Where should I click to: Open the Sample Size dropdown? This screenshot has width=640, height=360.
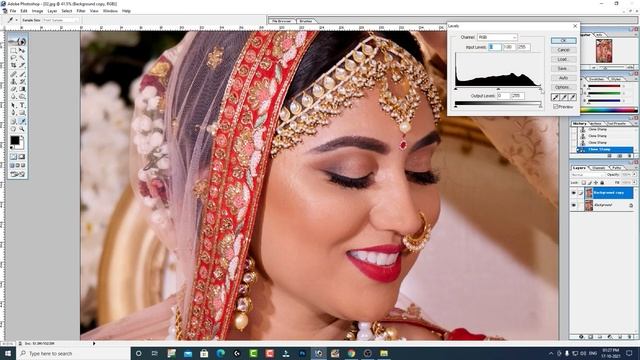tap(61, 20)
